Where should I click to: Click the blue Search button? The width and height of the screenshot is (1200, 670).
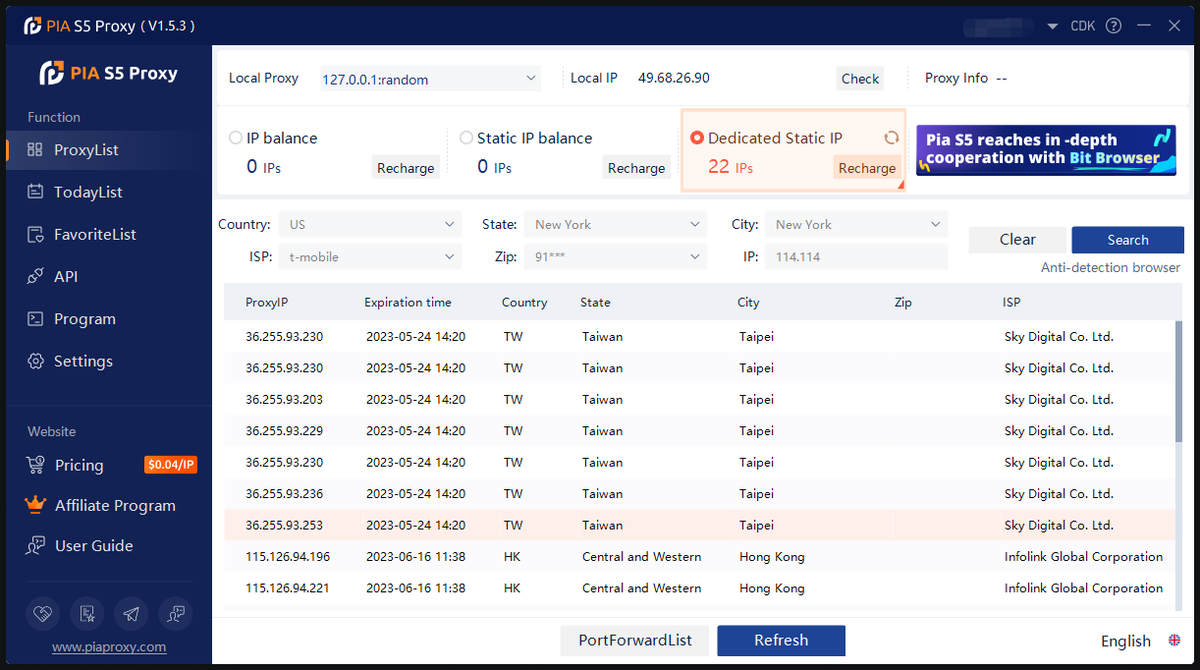1128,240
